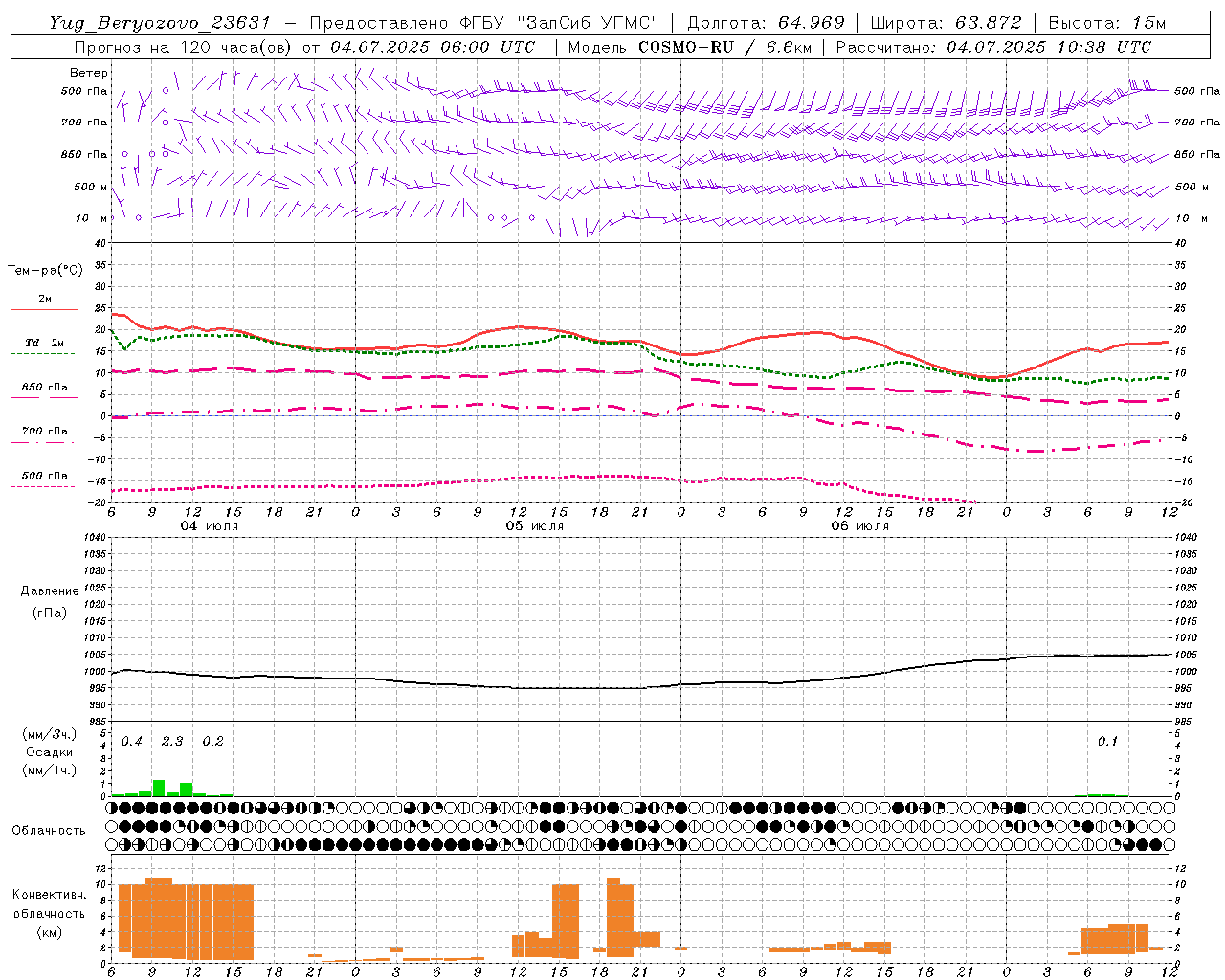Click the Ветер panel label
This screenshot has width=1225, height=980.
pyautogui.click(x=89, y=73)
